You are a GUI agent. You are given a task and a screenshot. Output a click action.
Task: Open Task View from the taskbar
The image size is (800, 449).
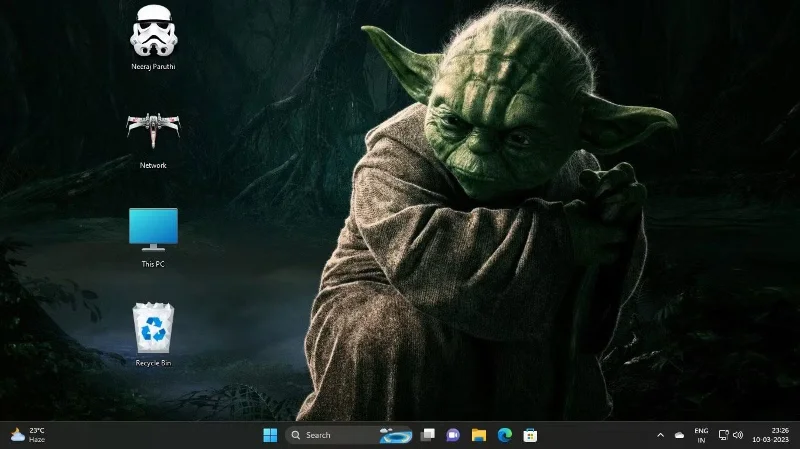pyautogui.click(x=428, y=435)
